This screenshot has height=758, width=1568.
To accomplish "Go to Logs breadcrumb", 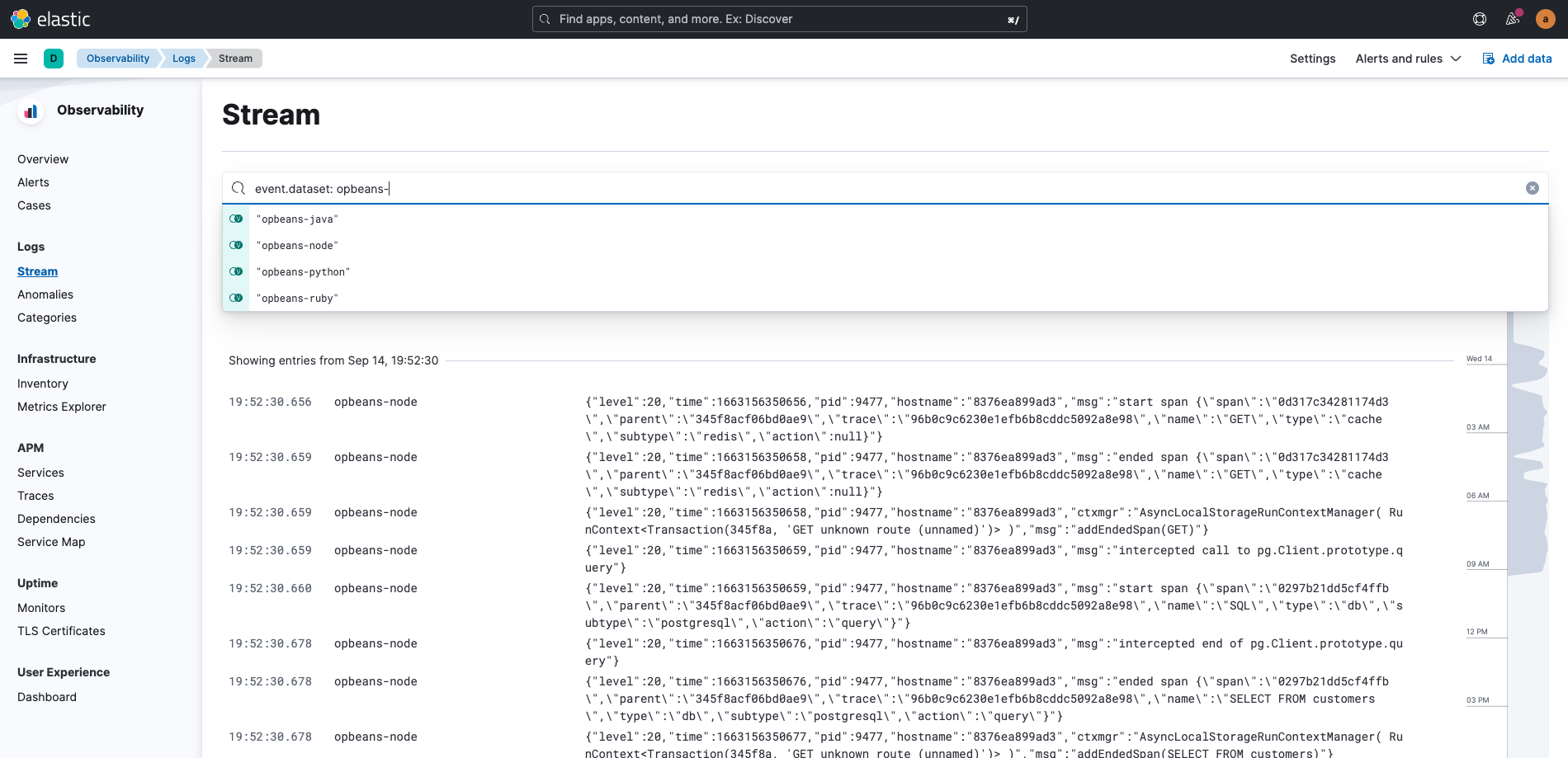I will point(184,59).
